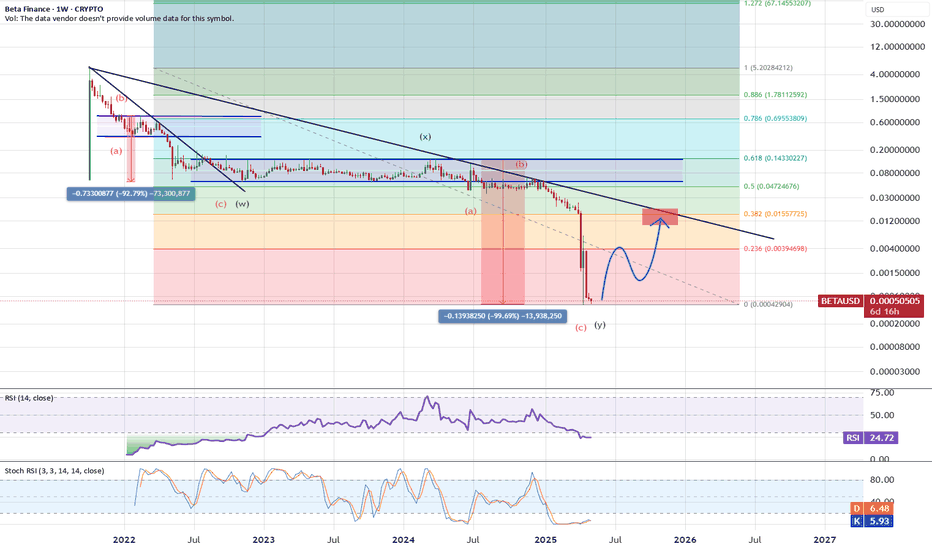Click the (x) Elliott wave label
Viewport: 932px width, 550px height.
pyautogui.click(x=425, y=137)
